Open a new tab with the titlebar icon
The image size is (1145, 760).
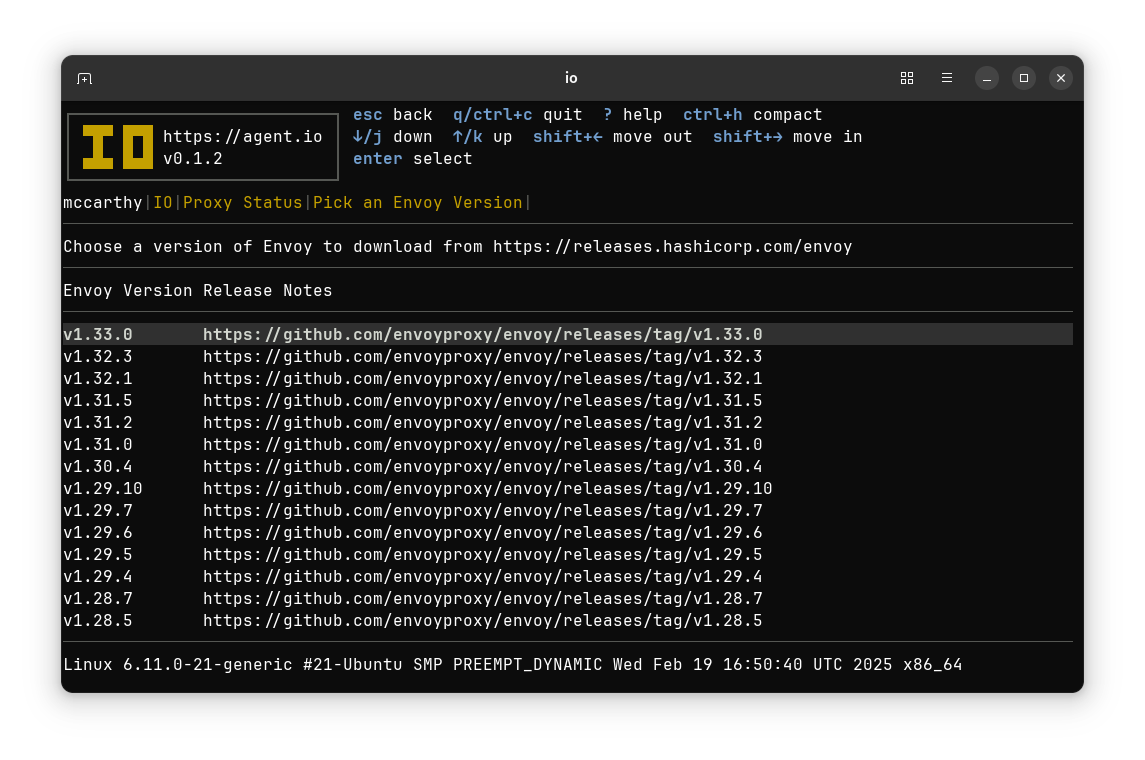point(85,78)
